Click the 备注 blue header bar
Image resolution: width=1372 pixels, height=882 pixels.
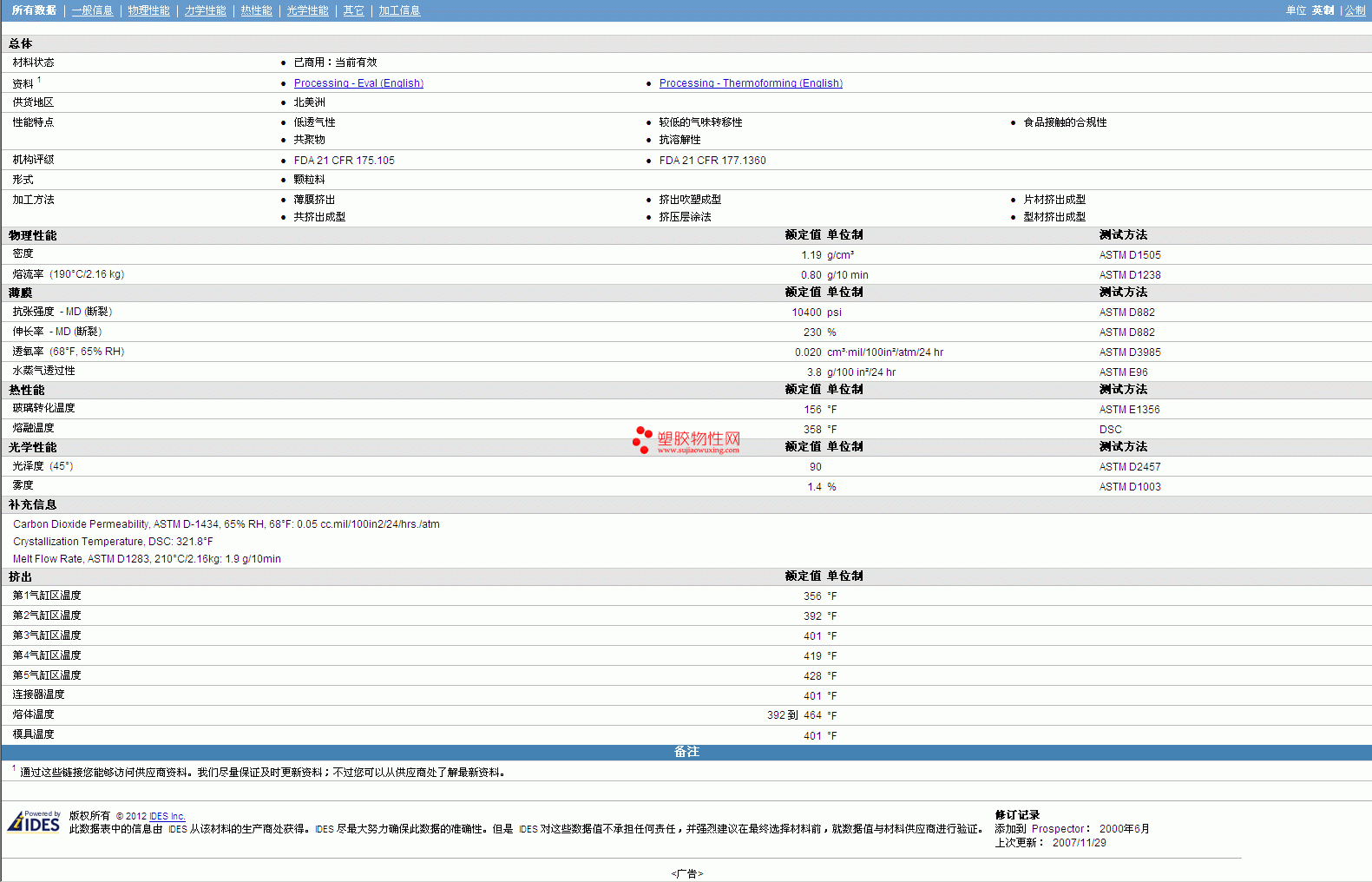click(x=686, y=752)
